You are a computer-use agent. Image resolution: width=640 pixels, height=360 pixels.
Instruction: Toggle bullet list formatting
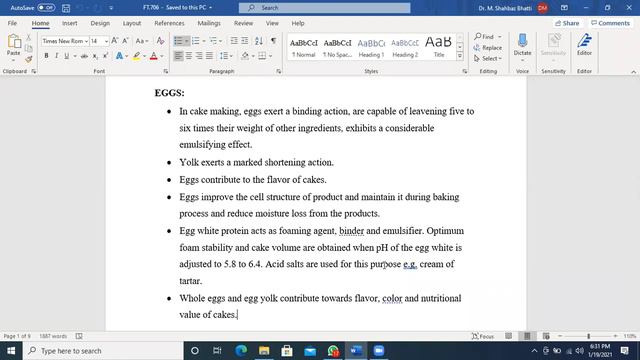pos(178,41)
